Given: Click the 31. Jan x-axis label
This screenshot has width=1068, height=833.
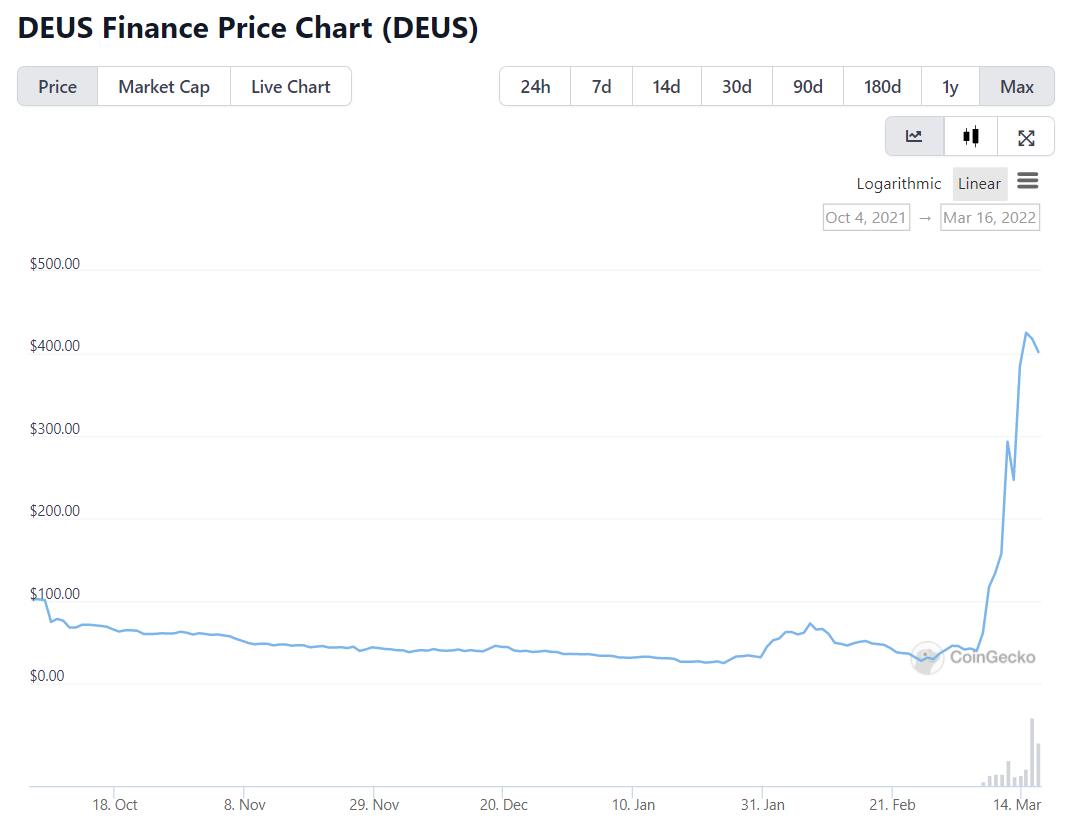Looking at the screenshot, I should click(x=763, y=804).
